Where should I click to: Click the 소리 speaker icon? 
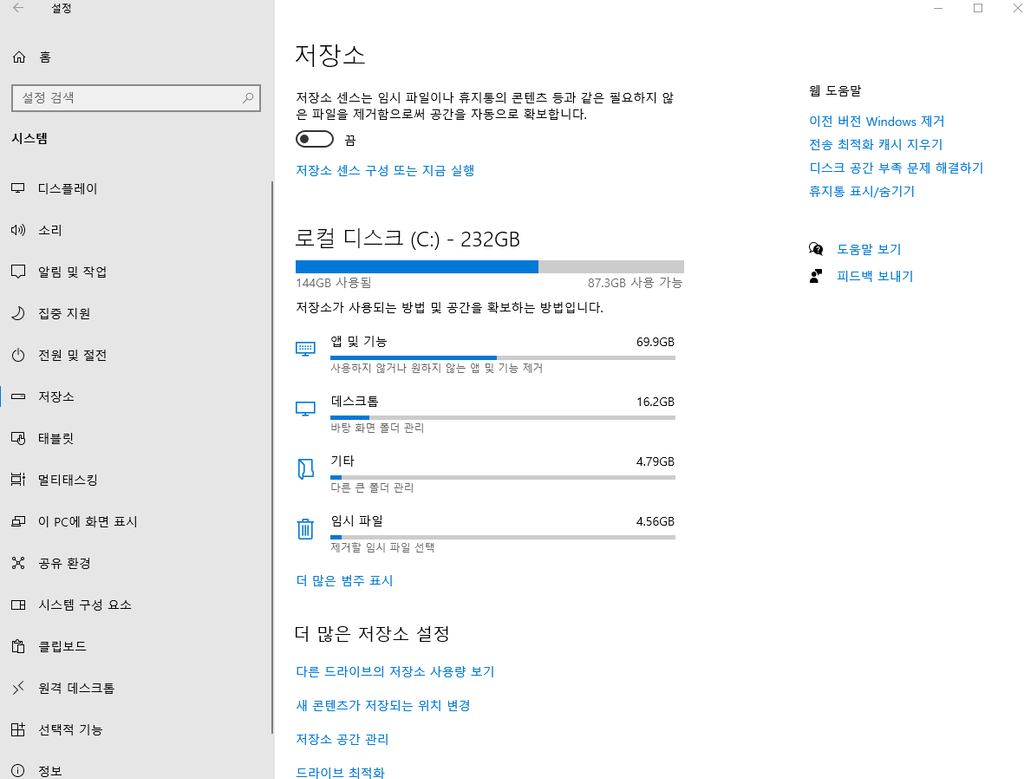(x=18, y=230)
